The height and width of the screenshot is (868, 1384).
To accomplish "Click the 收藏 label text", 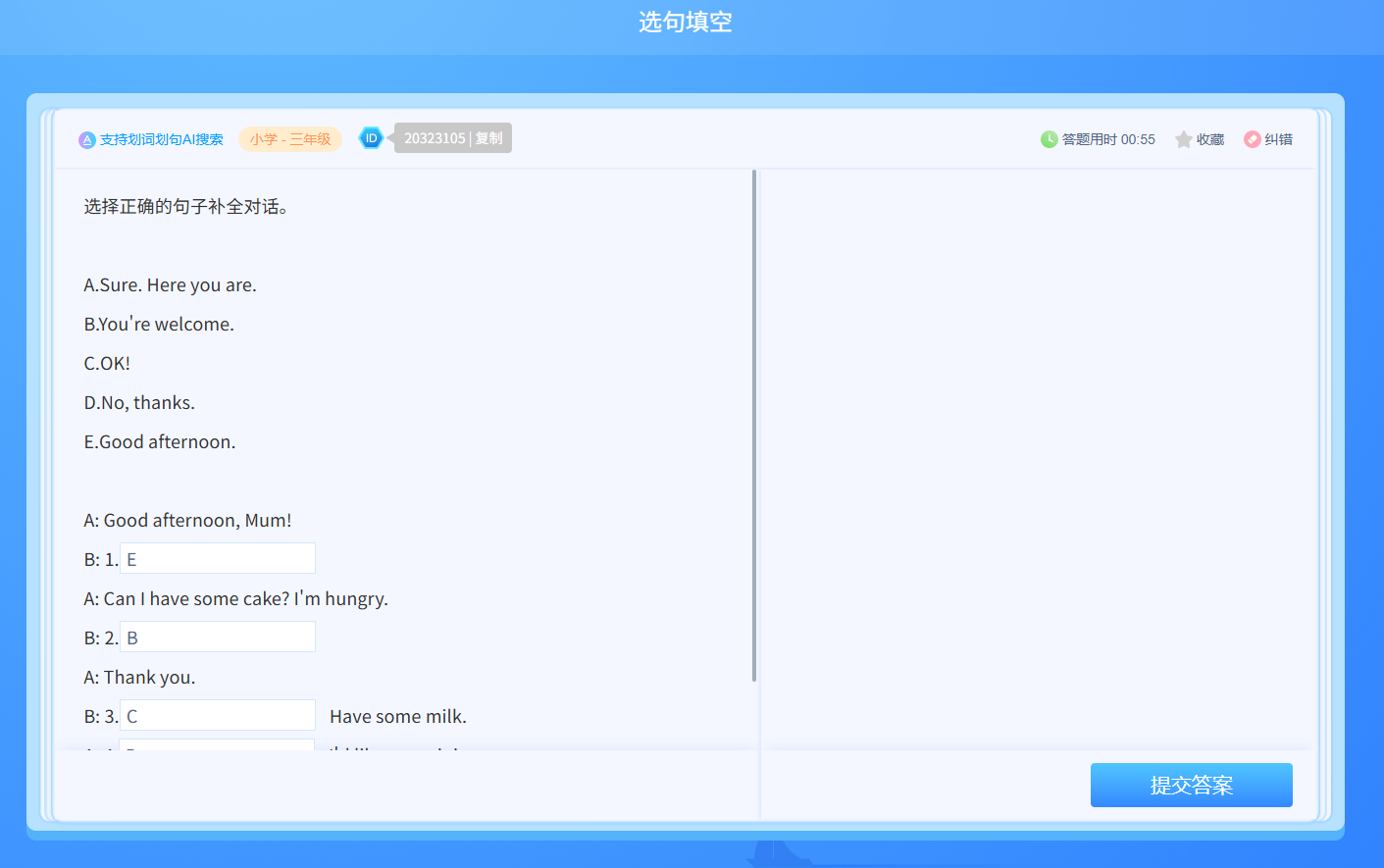I will pyautogui.click(x=1210, y=139).
